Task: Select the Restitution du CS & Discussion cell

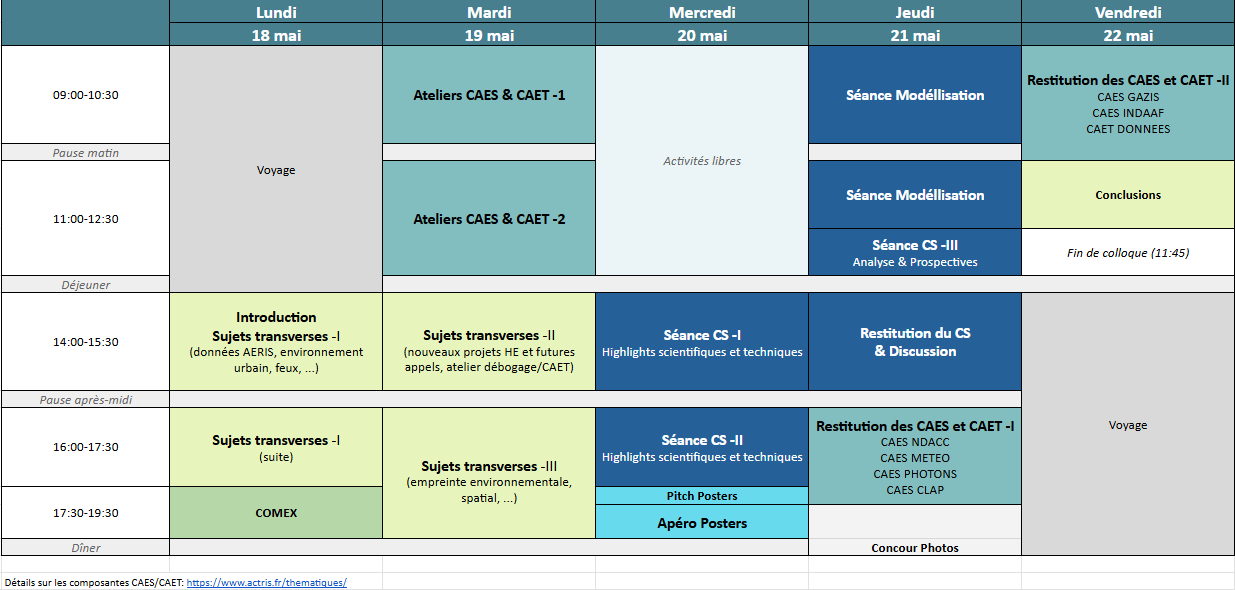Action: pos(915,342)
